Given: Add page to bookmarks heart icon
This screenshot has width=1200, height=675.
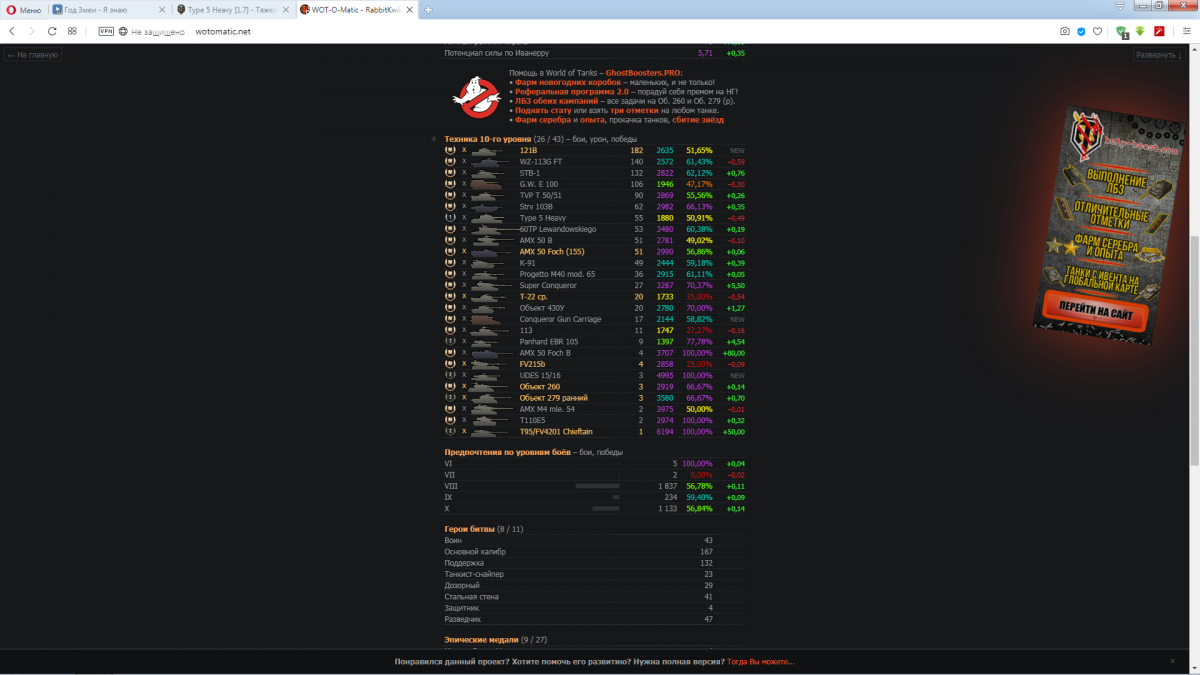Looking at the screenshot, I should point(1097,31).
